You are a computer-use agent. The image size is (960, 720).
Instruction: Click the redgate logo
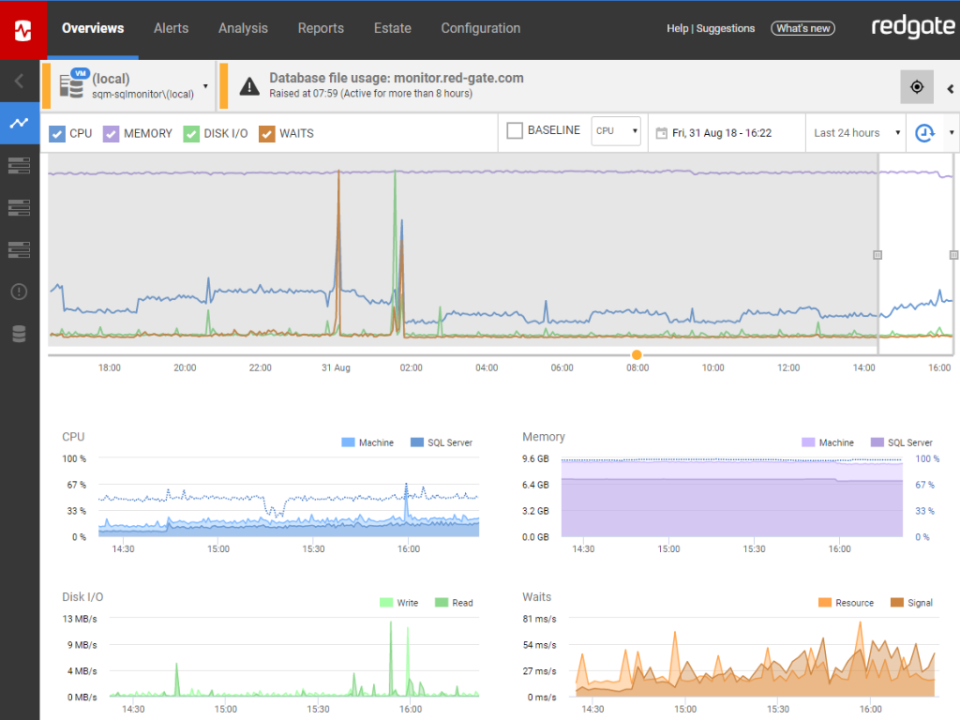(912, 27)
